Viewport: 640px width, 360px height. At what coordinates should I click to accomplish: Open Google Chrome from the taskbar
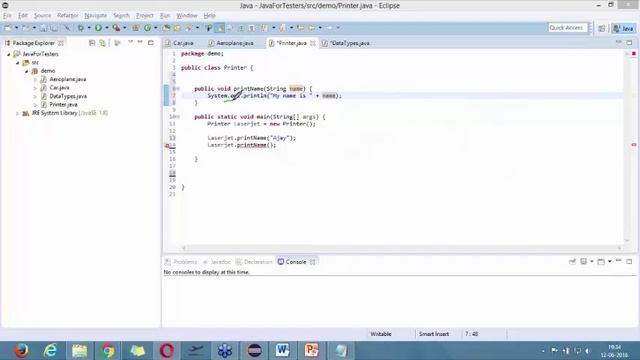coord(108,351)
